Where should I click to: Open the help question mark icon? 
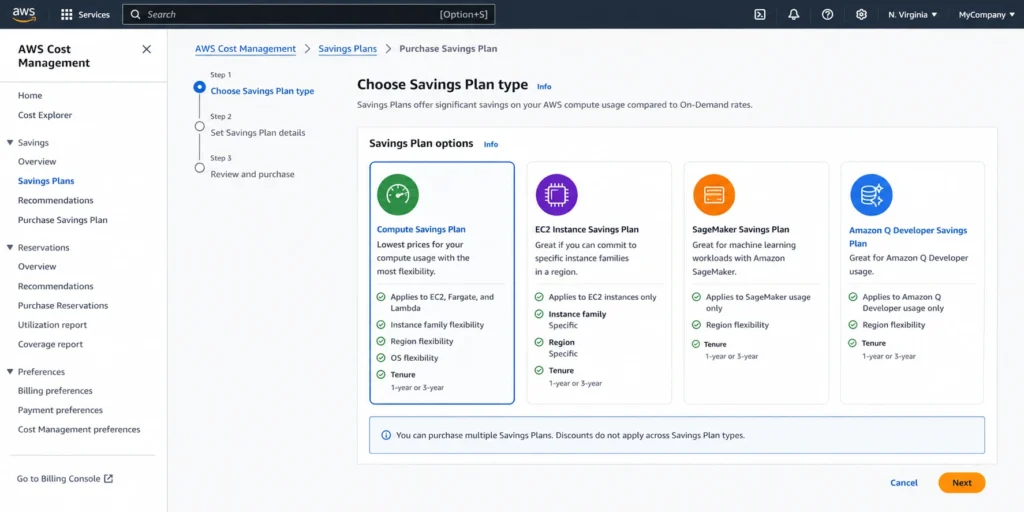click(827, 14)
